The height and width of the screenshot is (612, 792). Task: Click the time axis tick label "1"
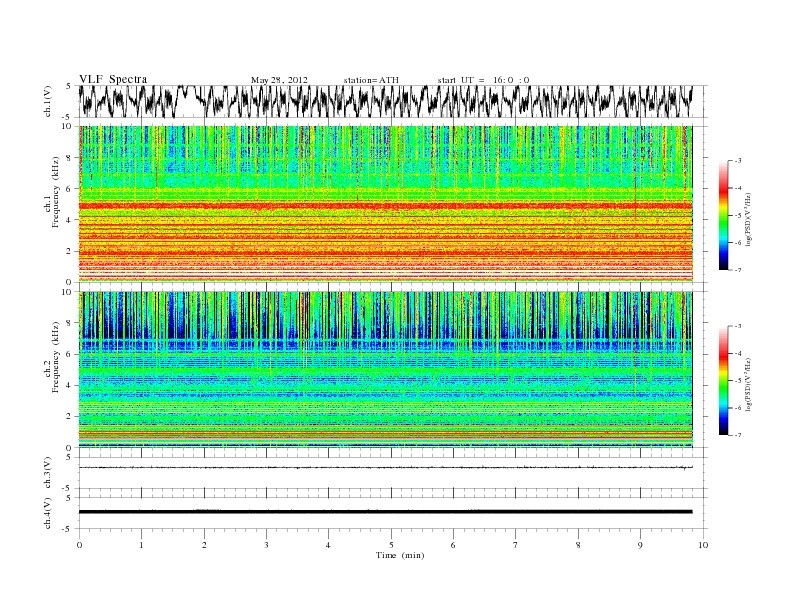(x=141, y=545)
